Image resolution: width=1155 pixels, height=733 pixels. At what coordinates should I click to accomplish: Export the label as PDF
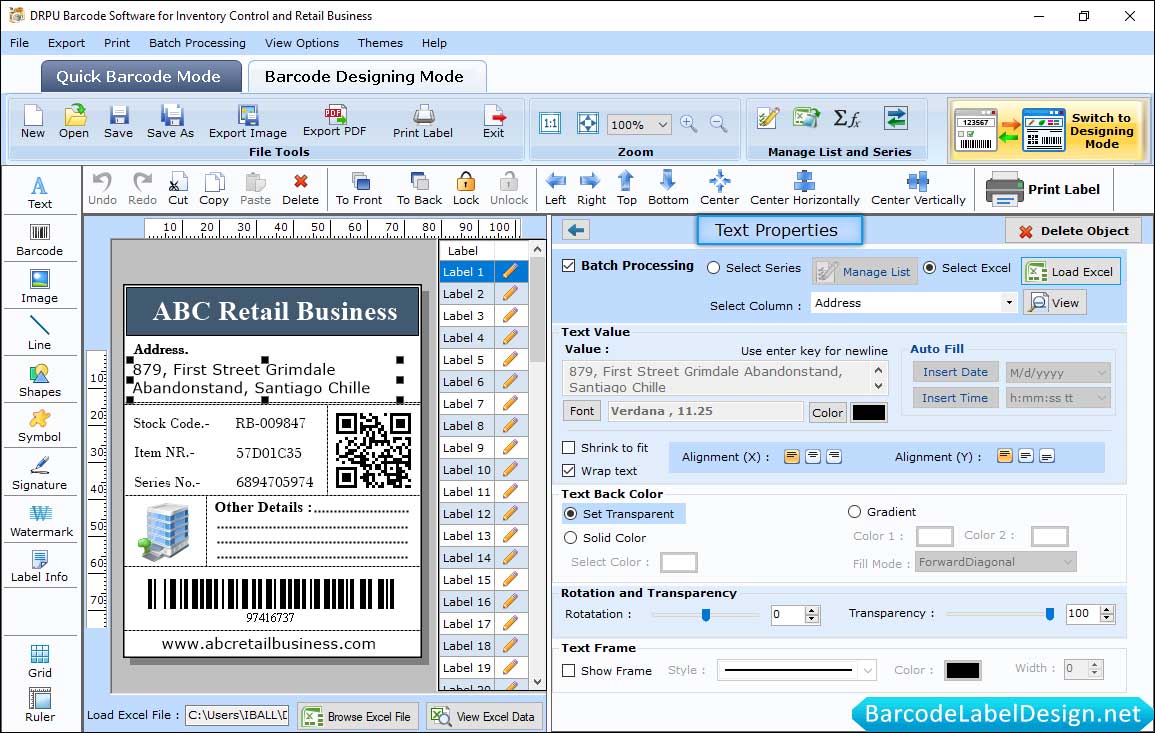334,122
